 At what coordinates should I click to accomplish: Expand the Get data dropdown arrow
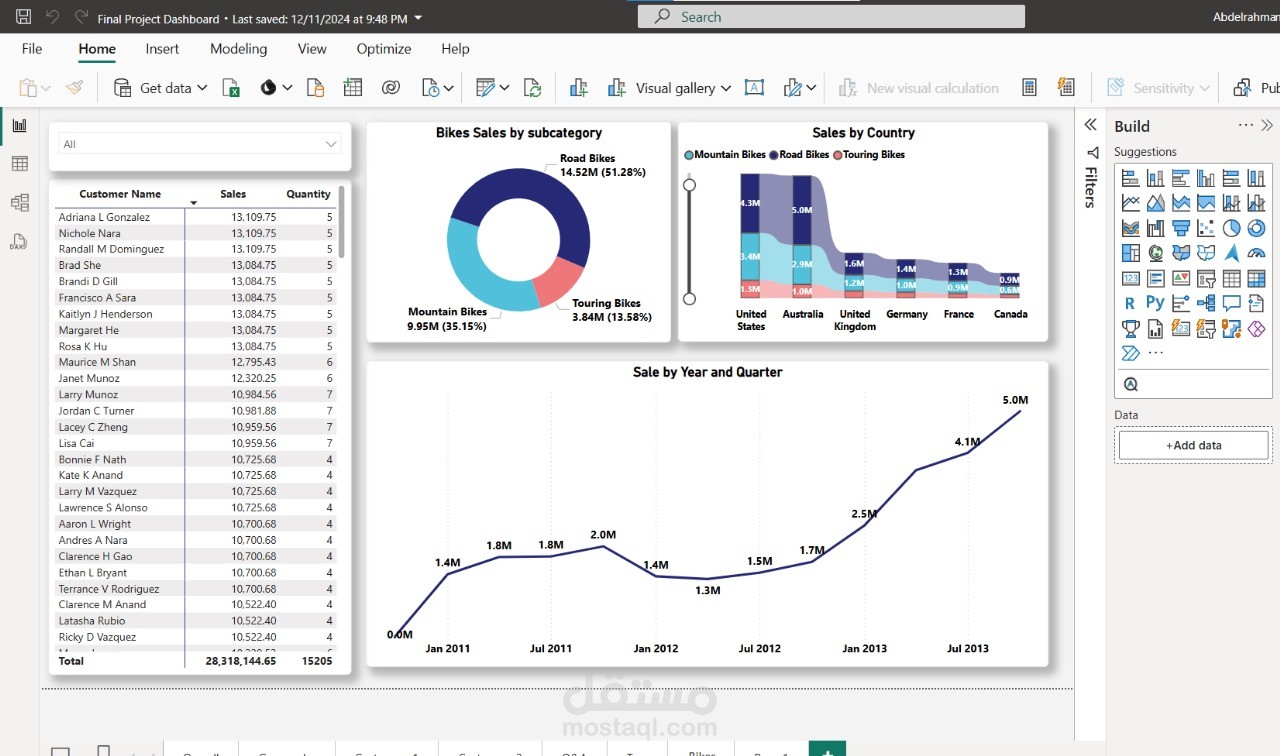(200, 87)
